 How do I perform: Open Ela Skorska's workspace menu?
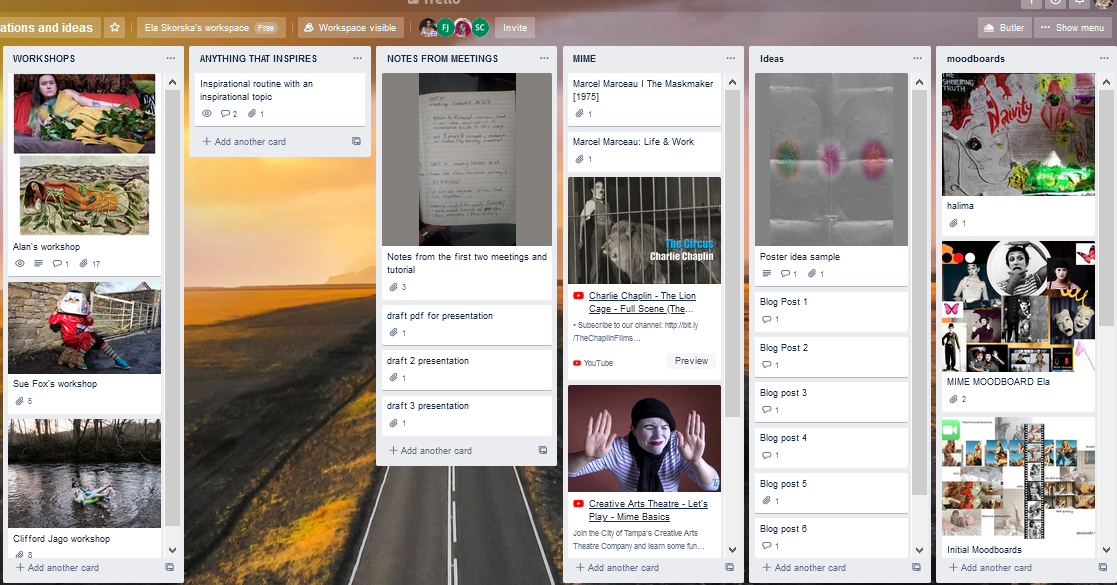coord(209,28)
